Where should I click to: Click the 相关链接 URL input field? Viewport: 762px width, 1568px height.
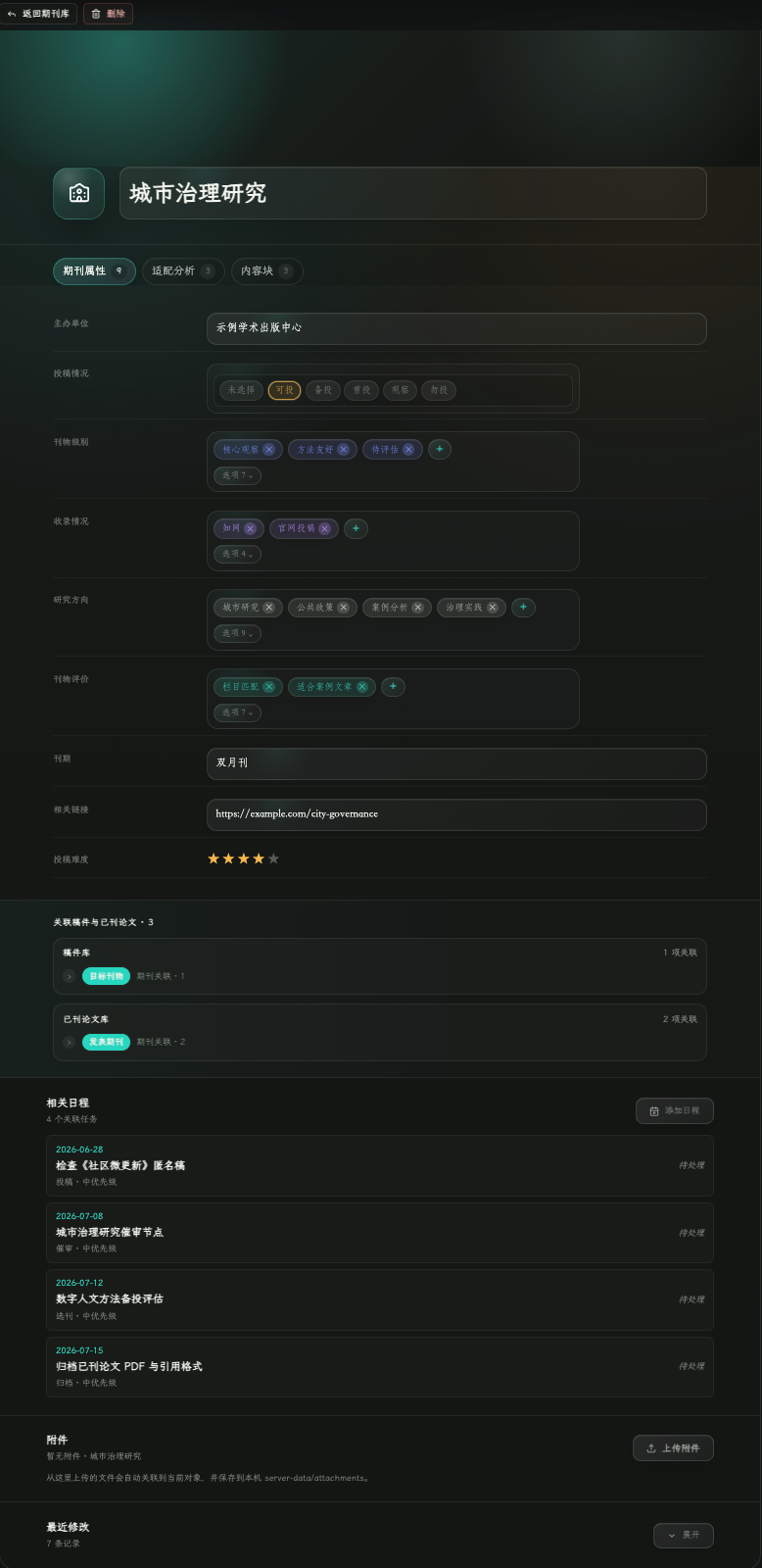456,814
